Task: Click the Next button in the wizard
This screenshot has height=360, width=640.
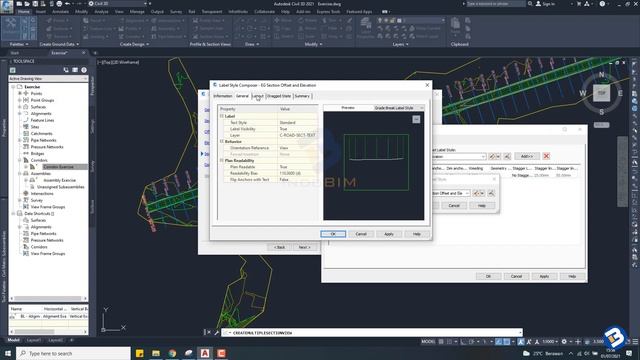Action: click(304, 247)
